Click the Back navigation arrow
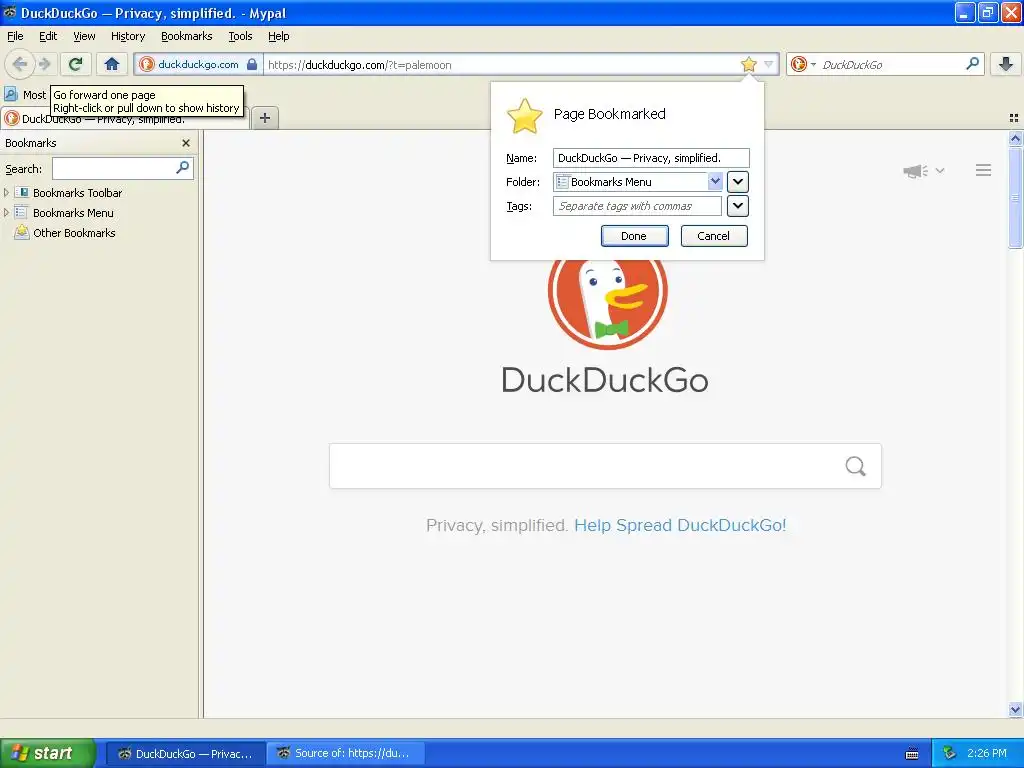 click(20, 64)
